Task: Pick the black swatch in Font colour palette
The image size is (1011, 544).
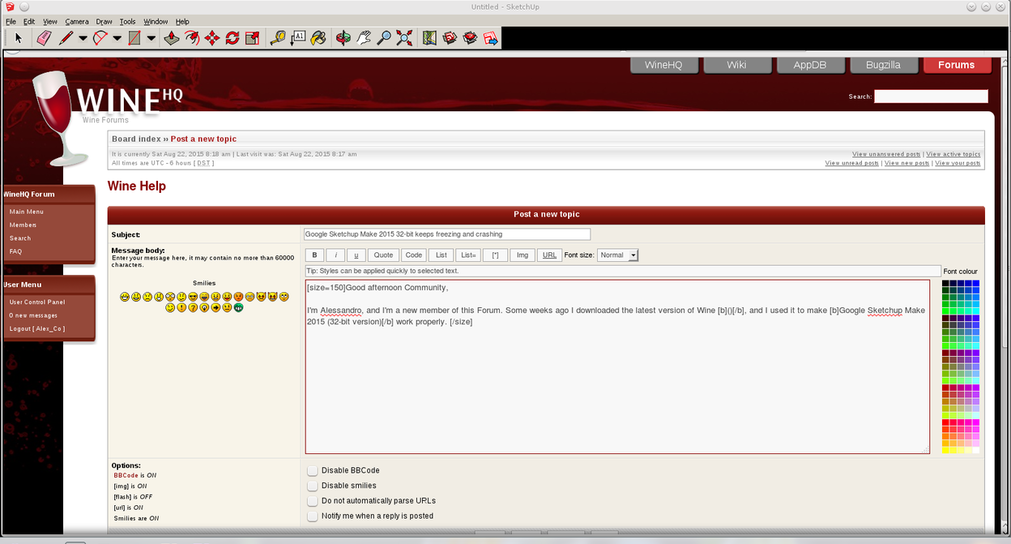Action: [x=945, y=283]
